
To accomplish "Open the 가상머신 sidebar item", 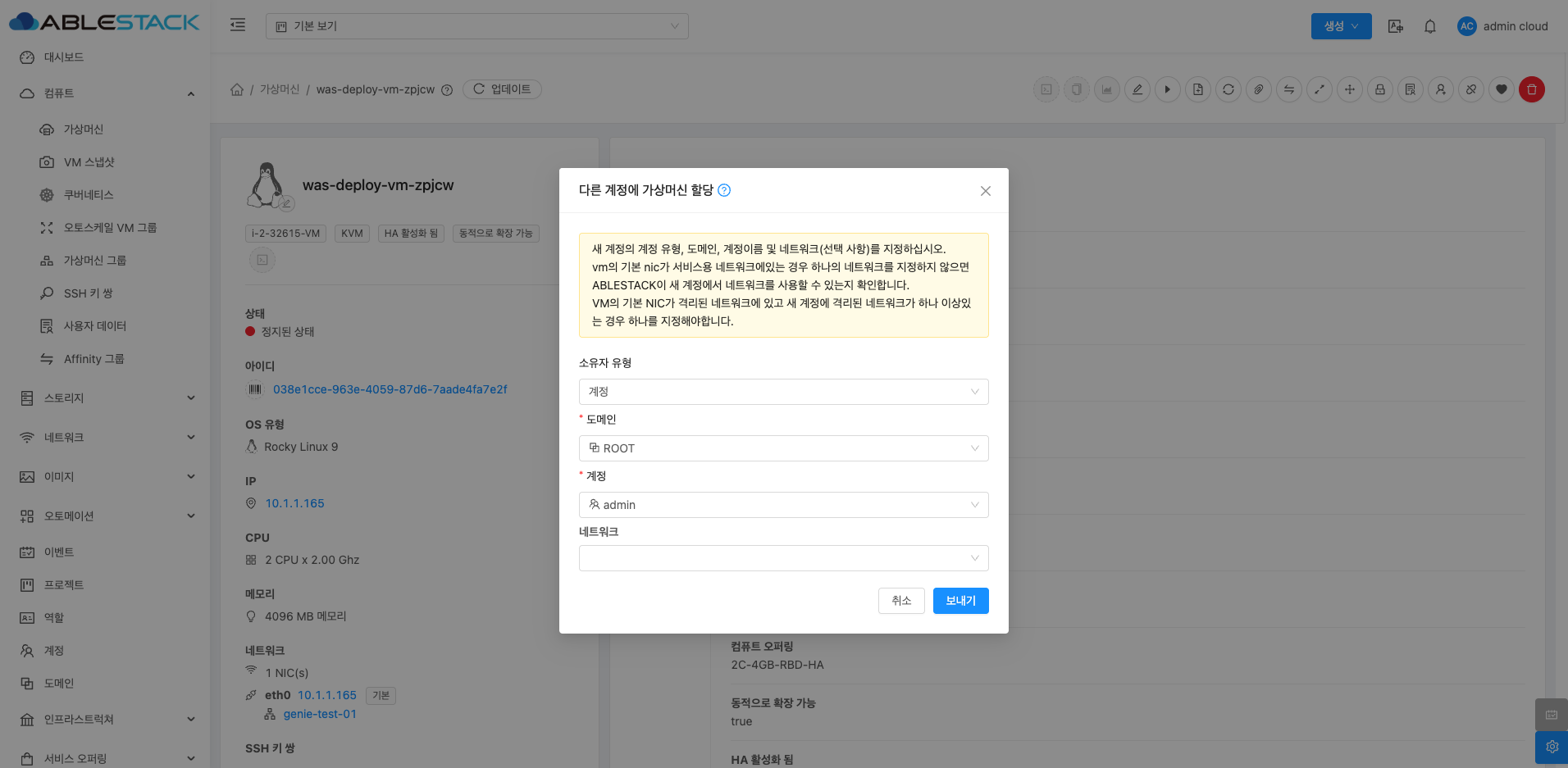I will coord(84,130).
